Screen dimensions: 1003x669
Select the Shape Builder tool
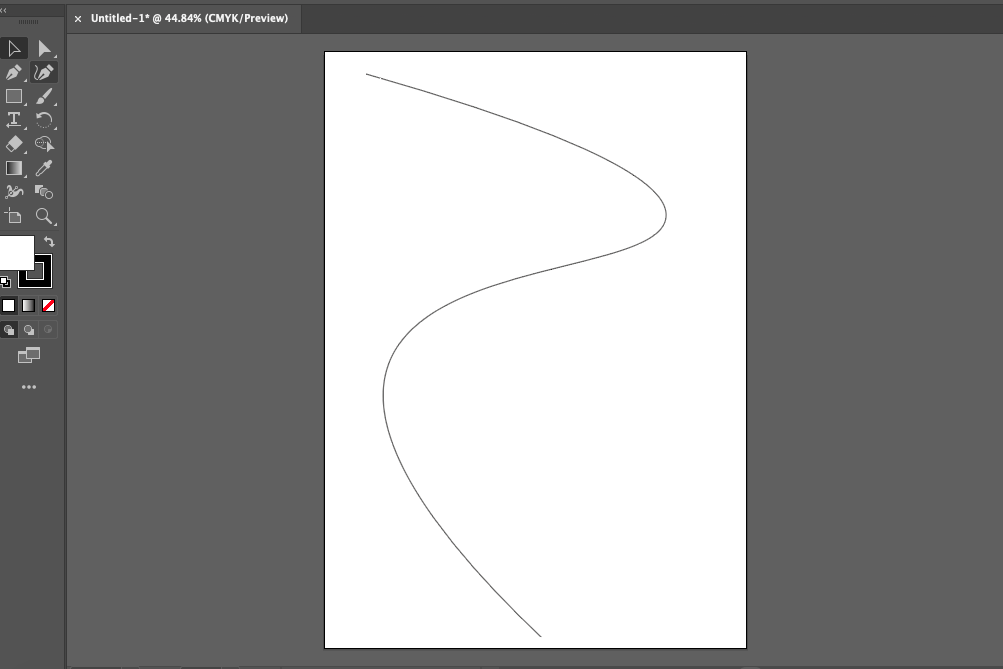click(x=44, y=144)
